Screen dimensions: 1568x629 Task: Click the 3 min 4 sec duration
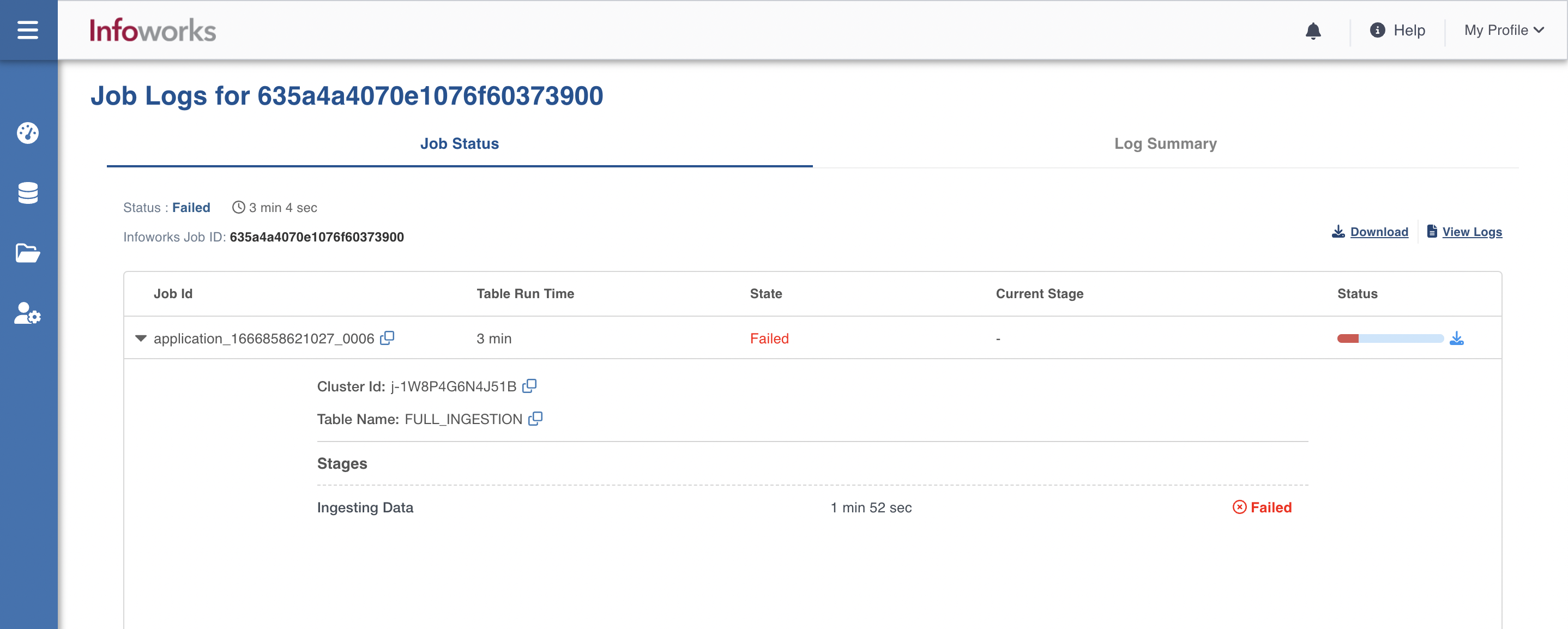coord(282,208)
